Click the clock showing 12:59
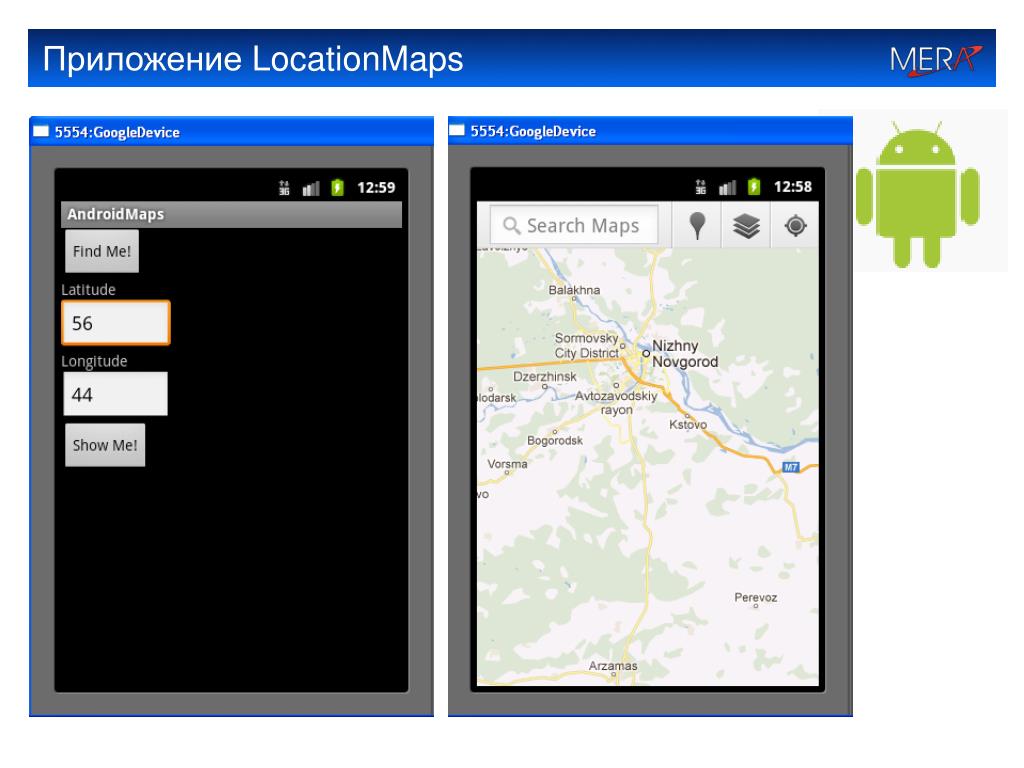The image size is (1024, 768). [x=376, y=188]
